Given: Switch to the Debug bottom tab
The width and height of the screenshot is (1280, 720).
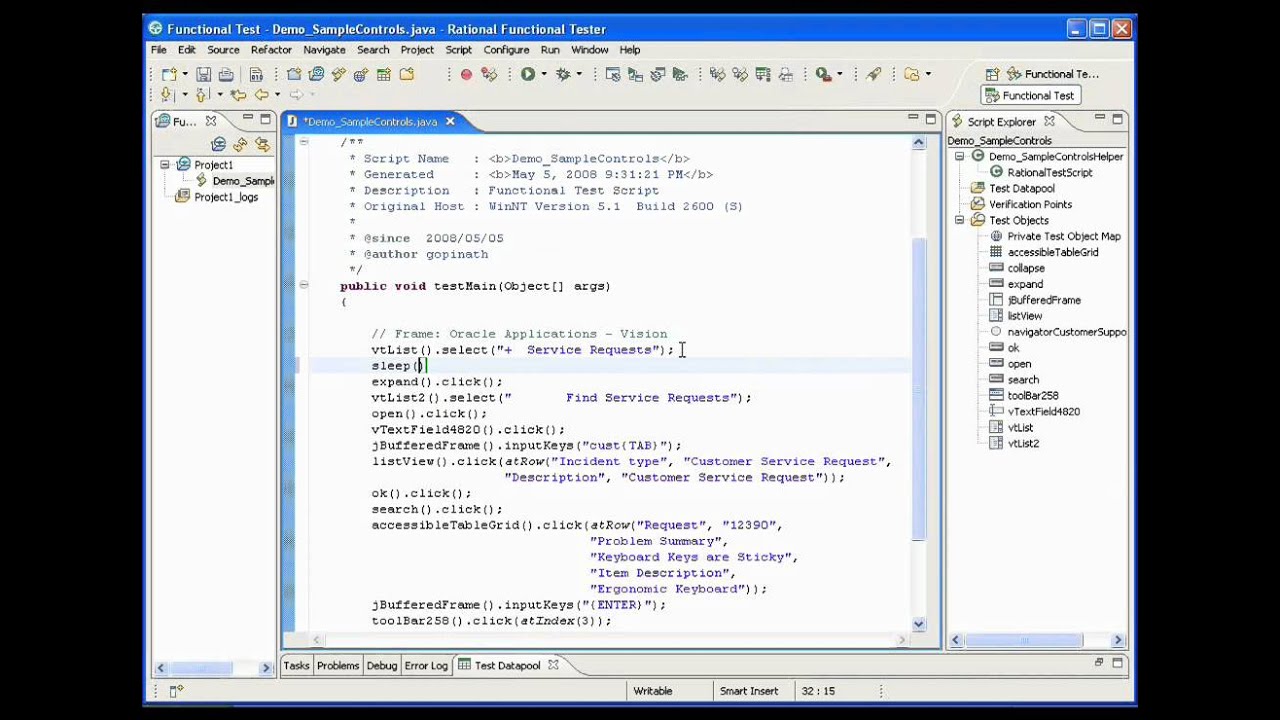Looking at the screenshot, I should 382,666.
